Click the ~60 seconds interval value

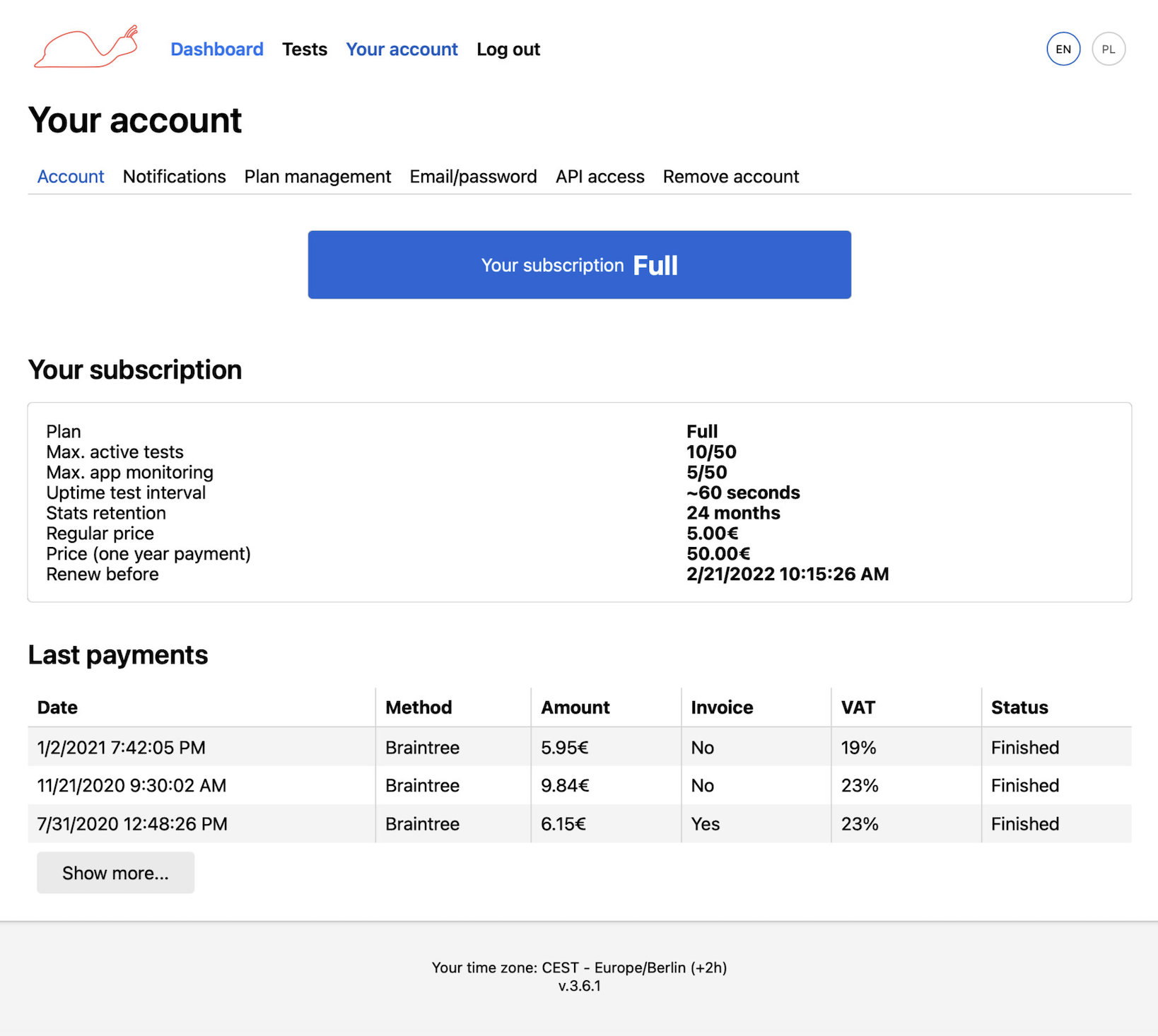[x=743, y=493]
